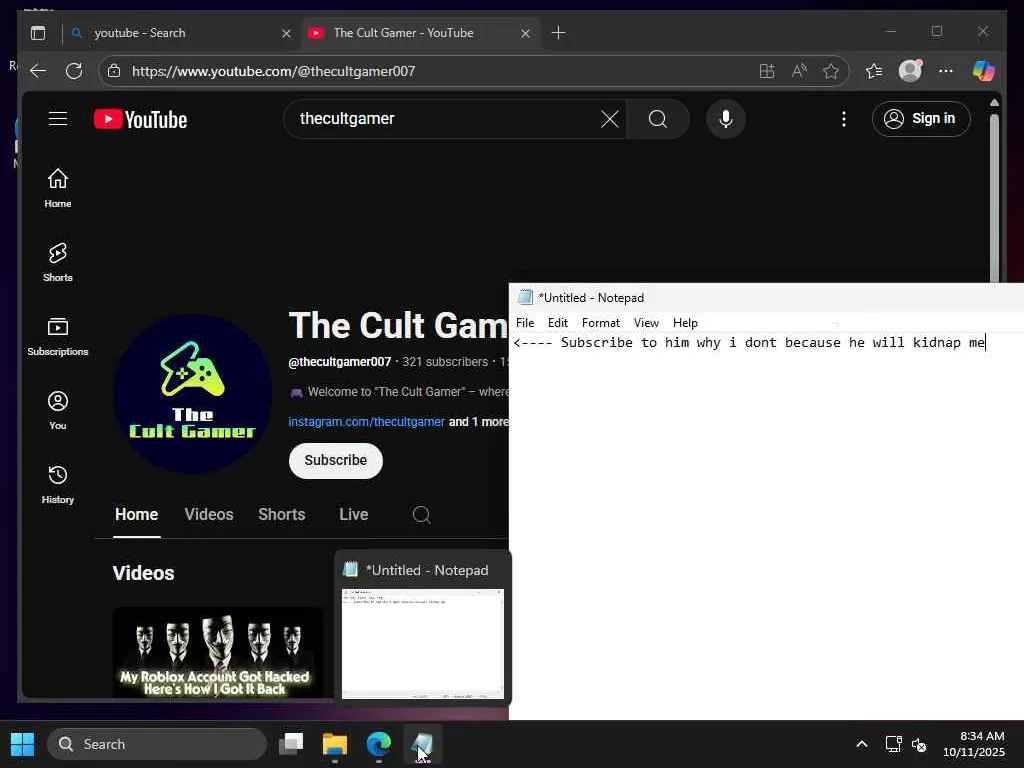Open the @thecultgamer007 channel handle

340,362
